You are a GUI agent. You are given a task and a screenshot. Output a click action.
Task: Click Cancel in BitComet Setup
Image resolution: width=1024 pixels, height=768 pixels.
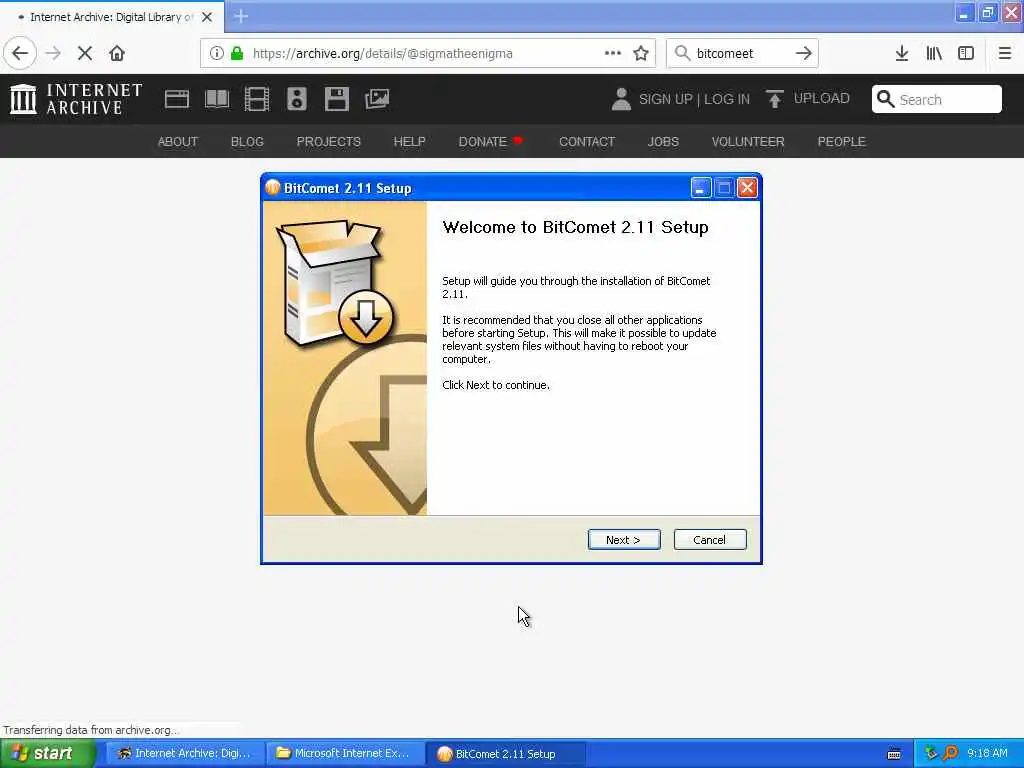tap(710, 540)
